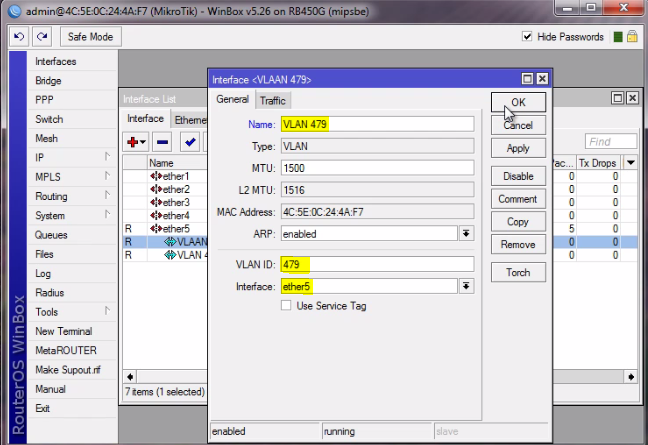Image resolution: width=648 pixels, height=445 pixels.
Task: Click the MTU field showing 1500
Action: [377, 168]
